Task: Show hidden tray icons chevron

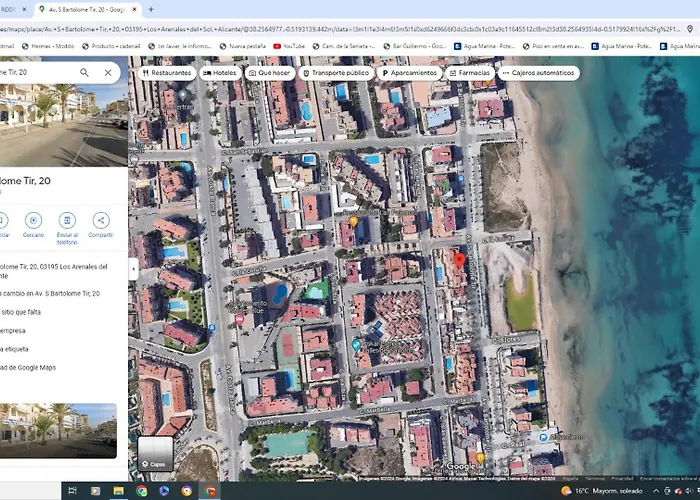Action: coord(656,491)
